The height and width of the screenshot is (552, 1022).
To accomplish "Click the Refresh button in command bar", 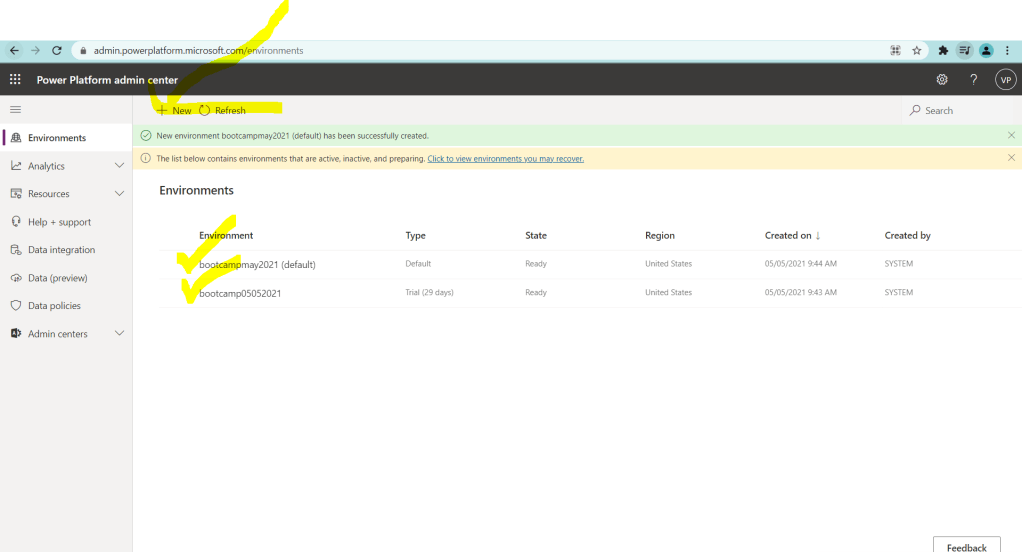I will [x=222, y=110].
